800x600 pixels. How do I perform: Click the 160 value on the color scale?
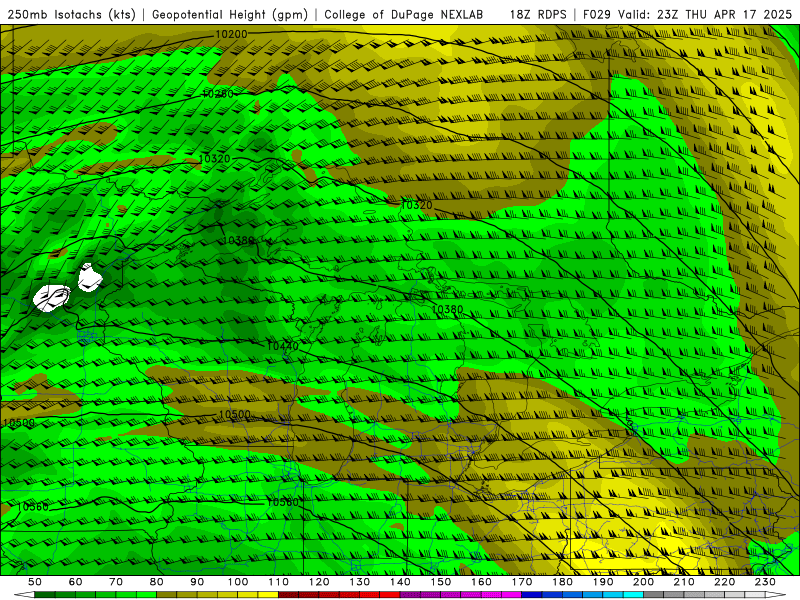(482, 582)
